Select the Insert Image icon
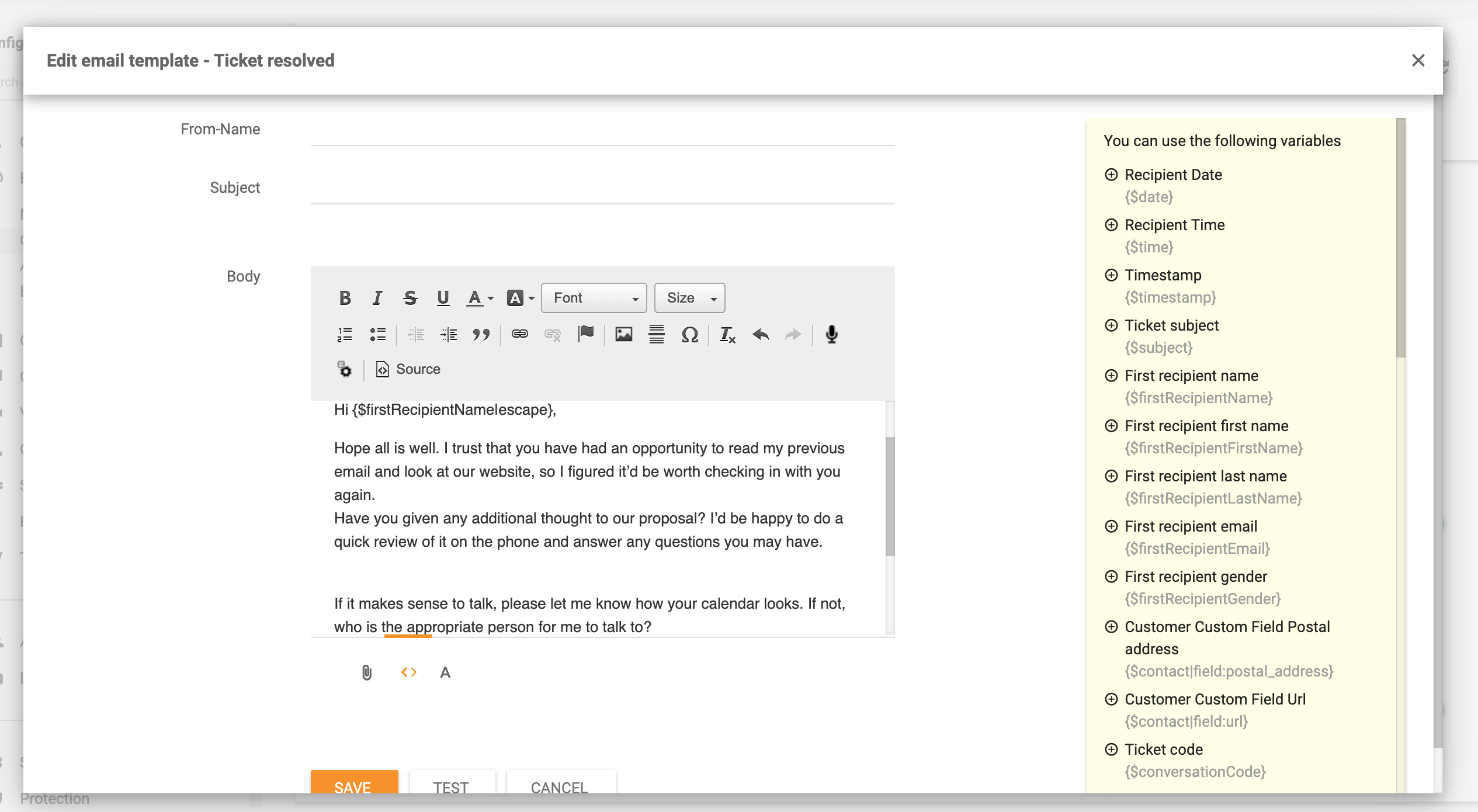1478x812 pixels. tap(623, 334)
